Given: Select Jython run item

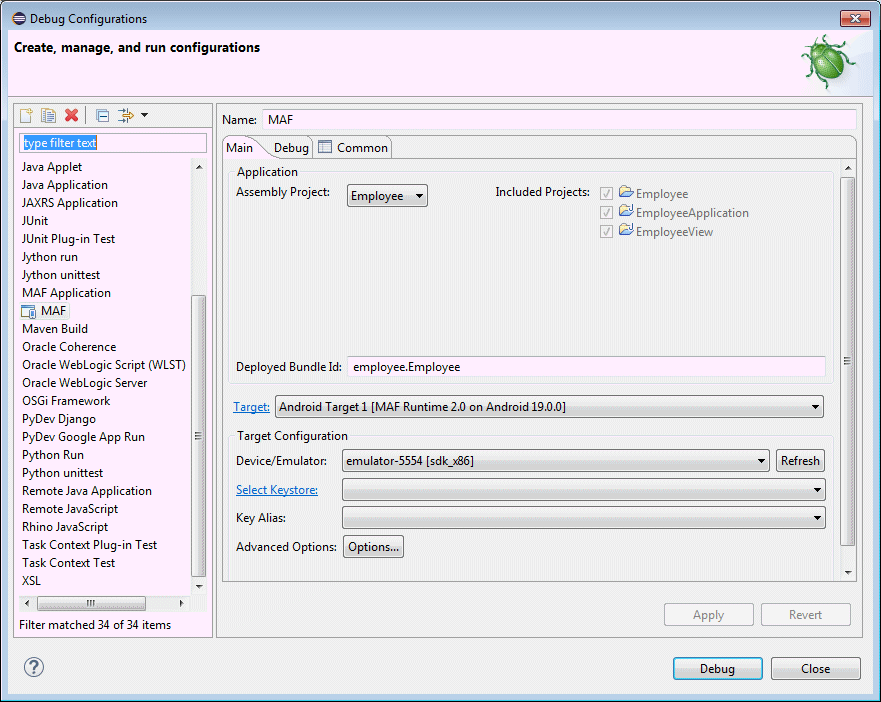Looking at the screenshot, I should [x=49, y=257].
